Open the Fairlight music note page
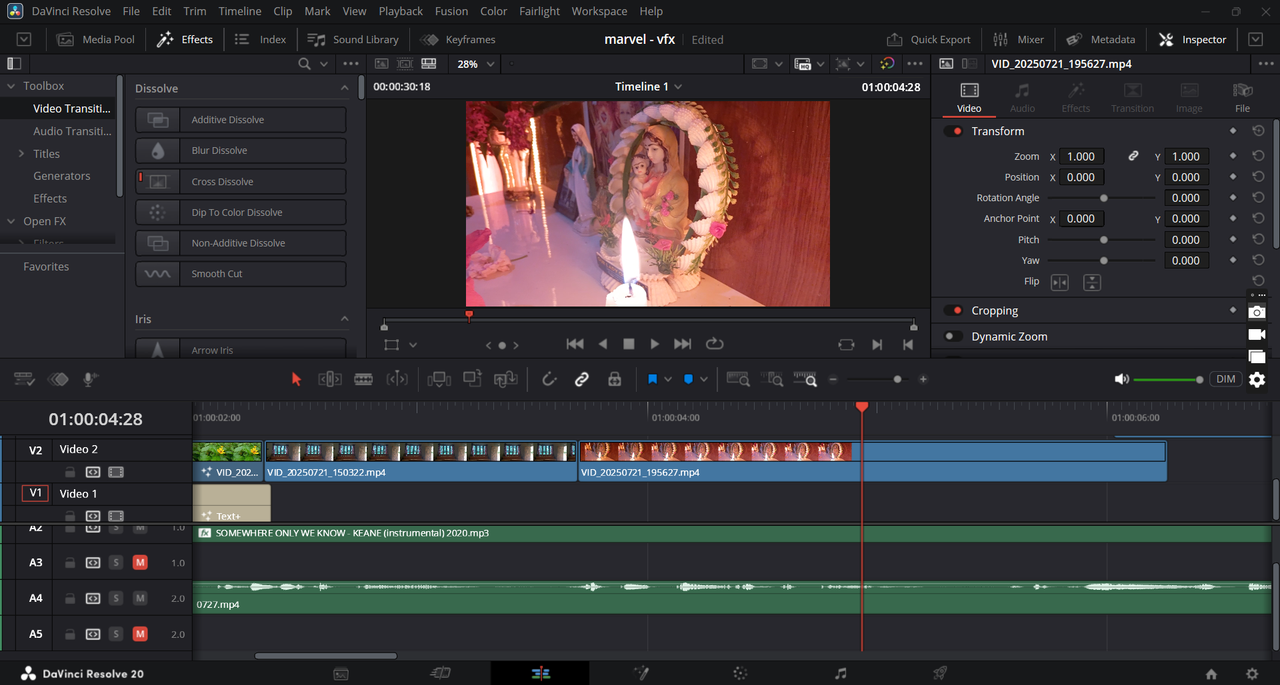The image size is (1280, 685). tap(840, 673)
